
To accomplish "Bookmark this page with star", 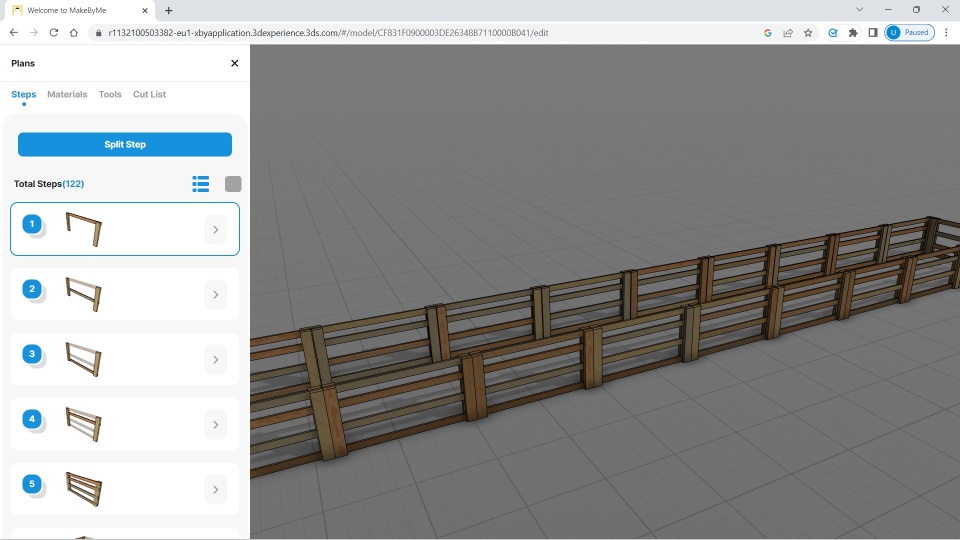I will (808, 32).
